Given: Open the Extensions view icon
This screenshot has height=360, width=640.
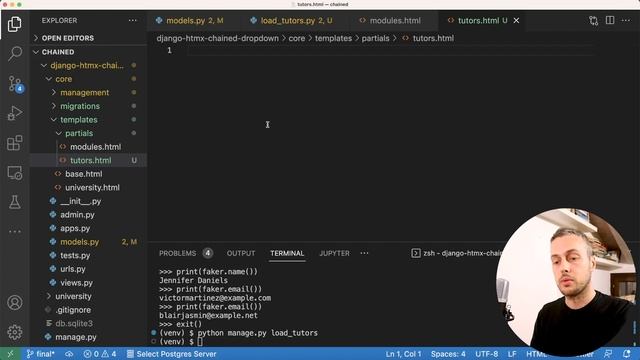Looking at the screenshot, I should (x=15, y=143).
